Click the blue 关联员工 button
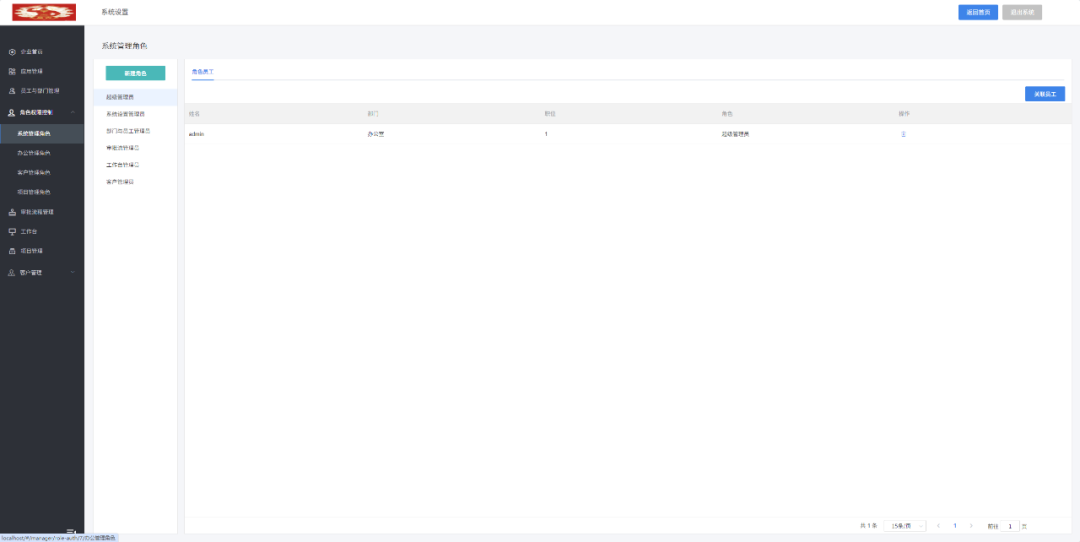This screenshot has height=542, width=1080. pyautogui.click(x=1045, y=94)
